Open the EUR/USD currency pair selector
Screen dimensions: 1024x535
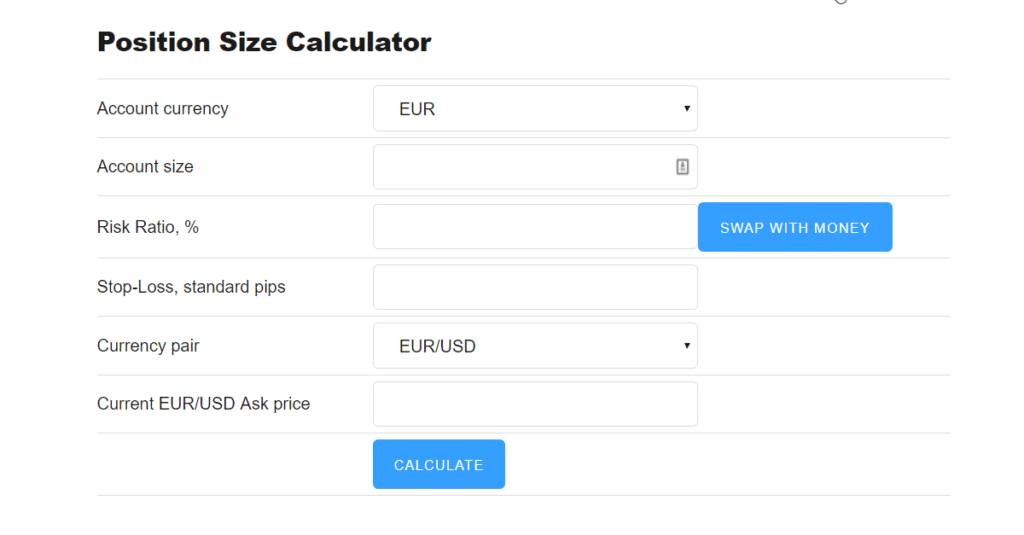click(534, 346)
